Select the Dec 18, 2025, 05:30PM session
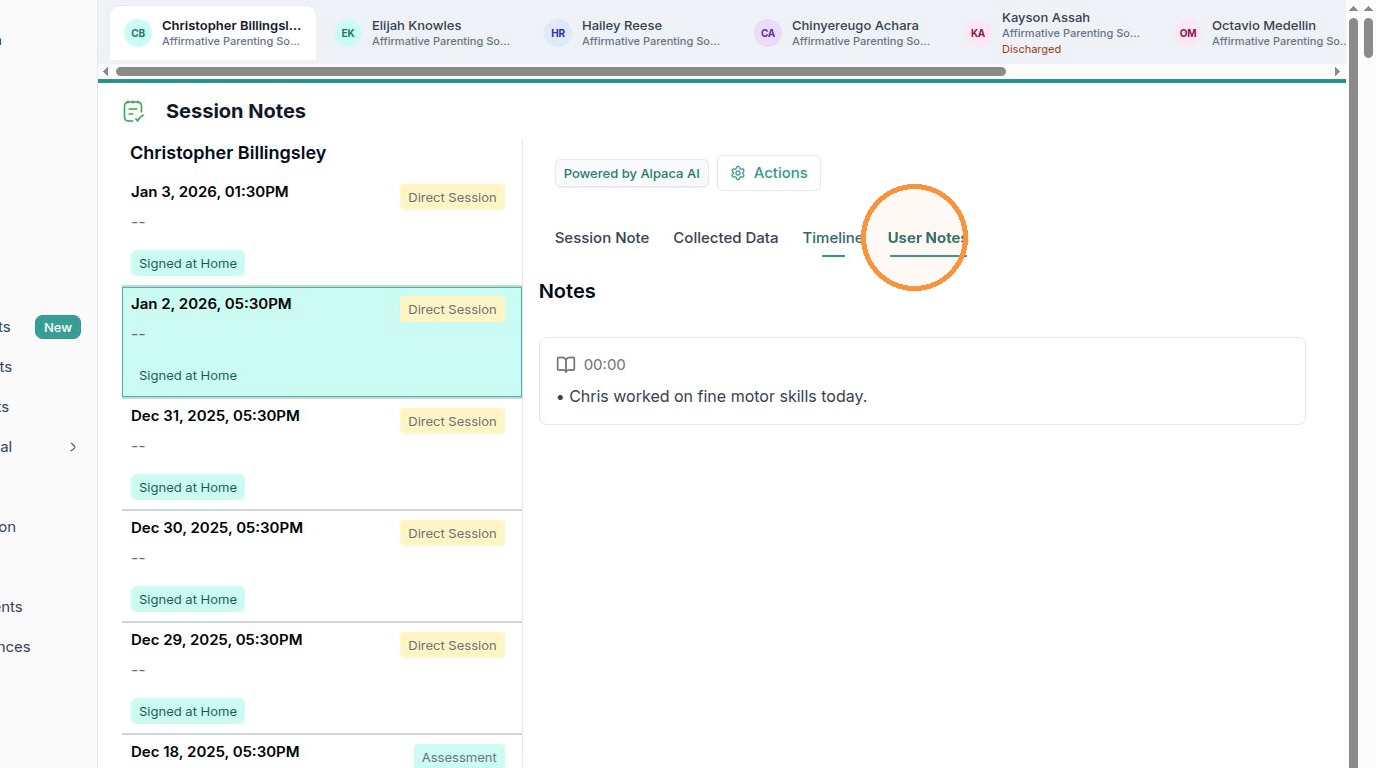Screen dimensions: 1376x768 (322, 752)
